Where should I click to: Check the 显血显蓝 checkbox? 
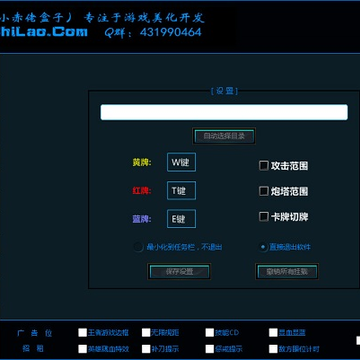273,332
